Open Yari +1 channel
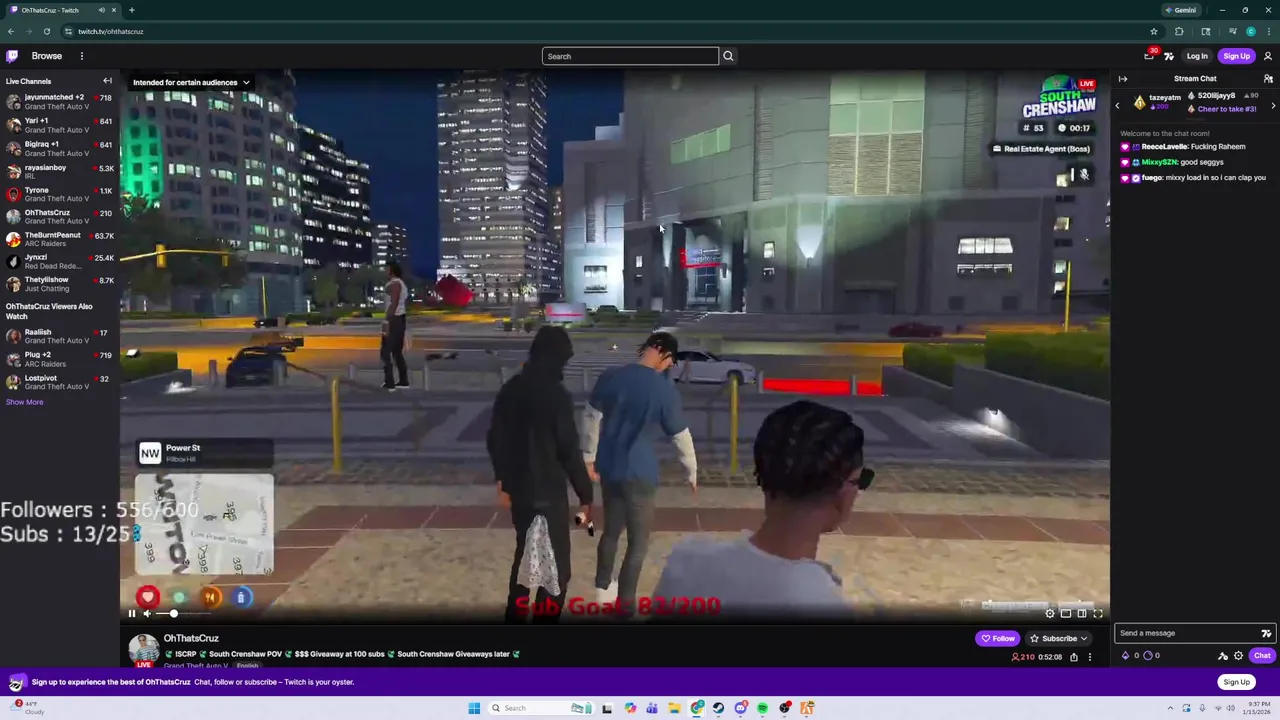 (59, 125)
